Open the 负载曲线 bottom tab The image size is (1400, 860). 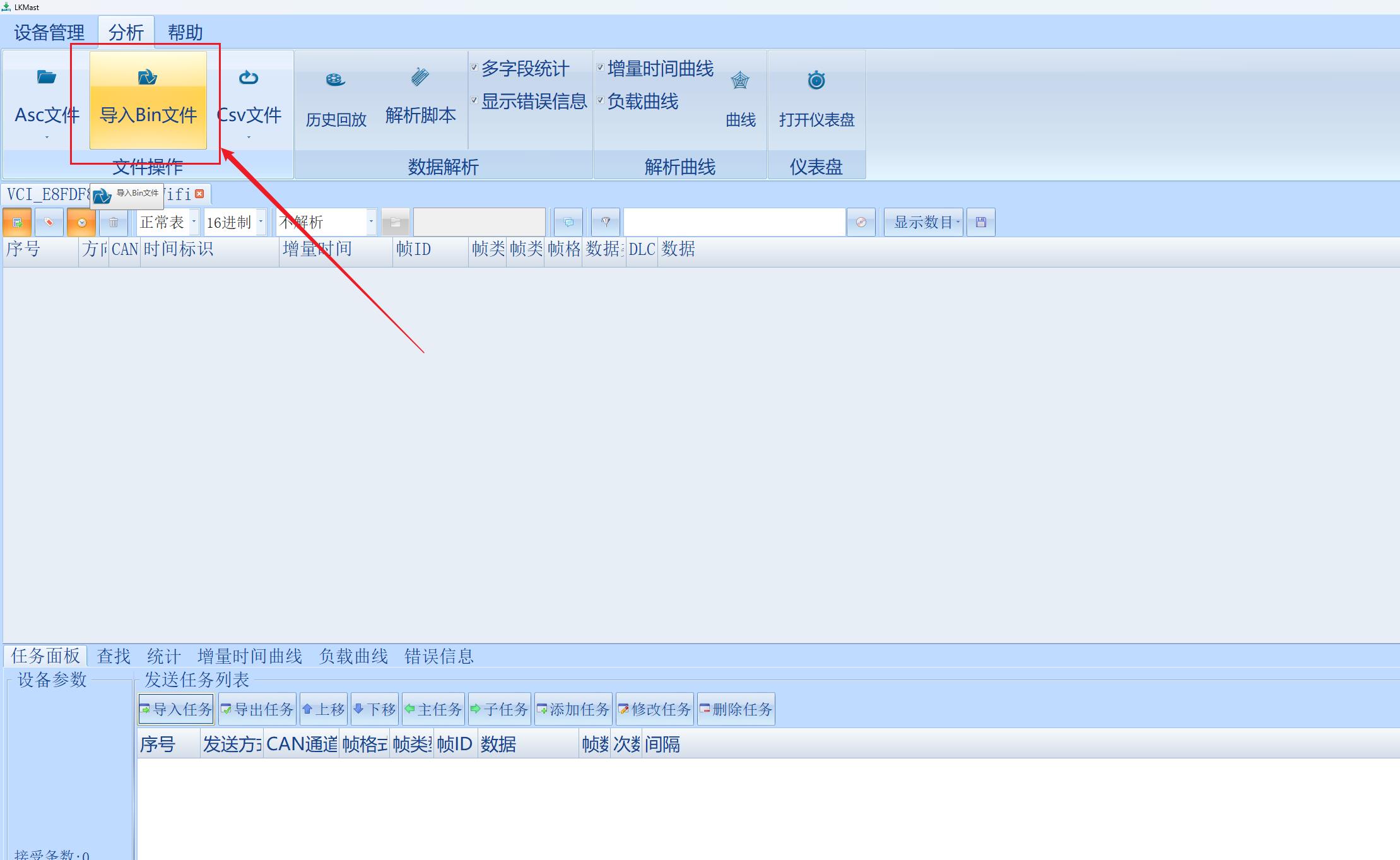(353, 656)
